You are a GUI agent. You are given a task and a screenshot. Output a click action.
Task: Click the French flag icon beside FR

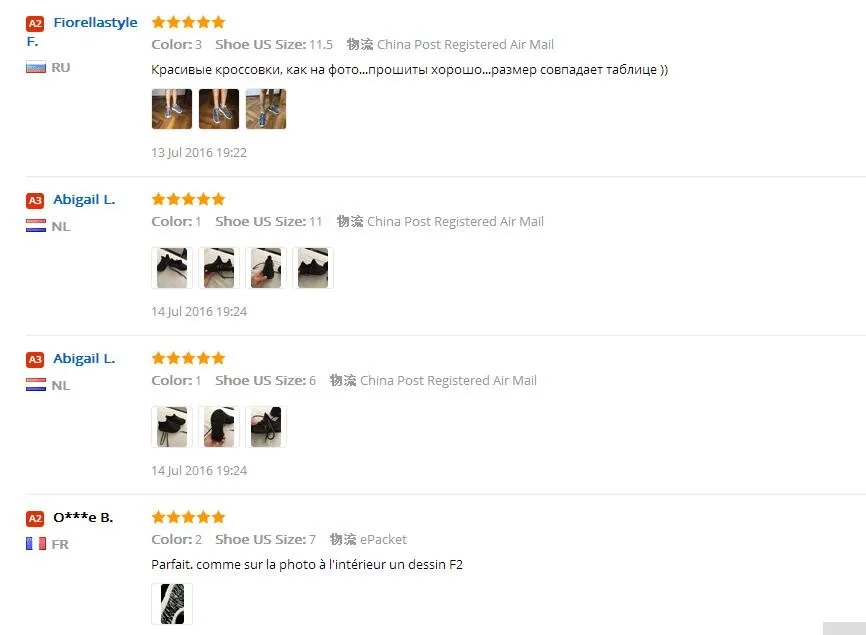[x=36, y=544]
